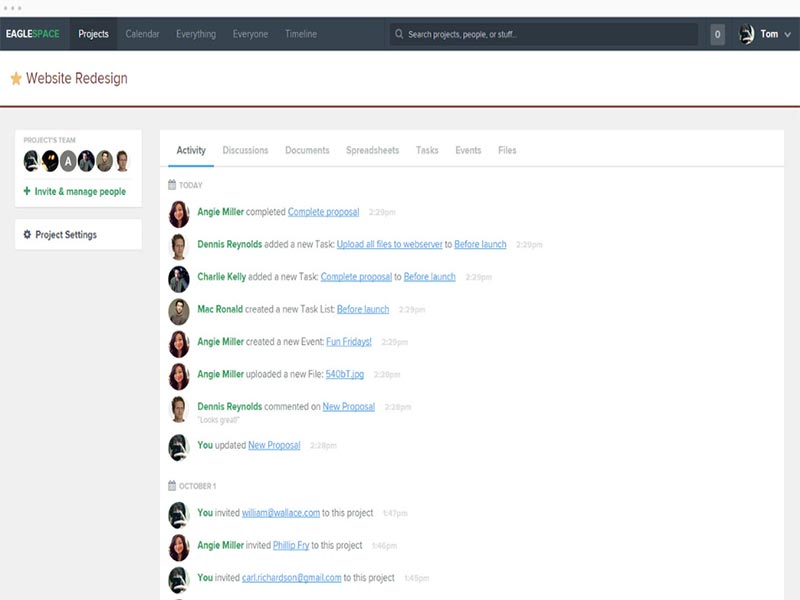Switch to the Documents tab
Viewport: 800px width, 600px height.
pyautogui.click(x=307, y=150)
